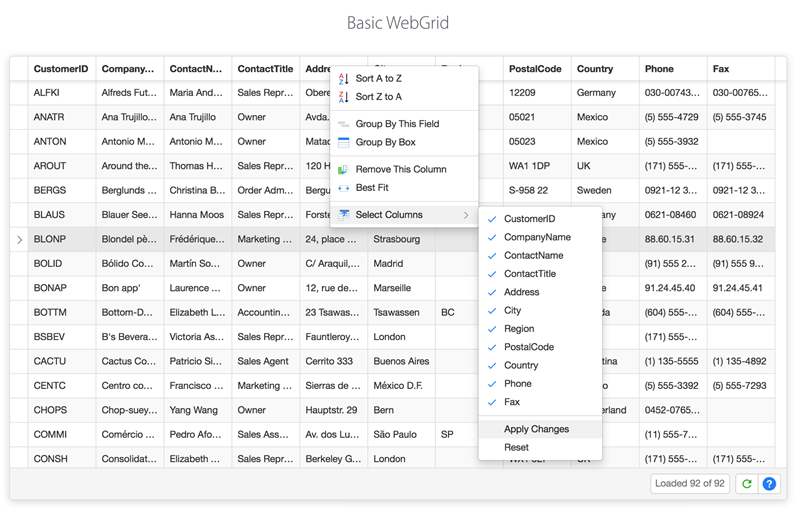Select the ALFKI customer cell

point(49,93)
